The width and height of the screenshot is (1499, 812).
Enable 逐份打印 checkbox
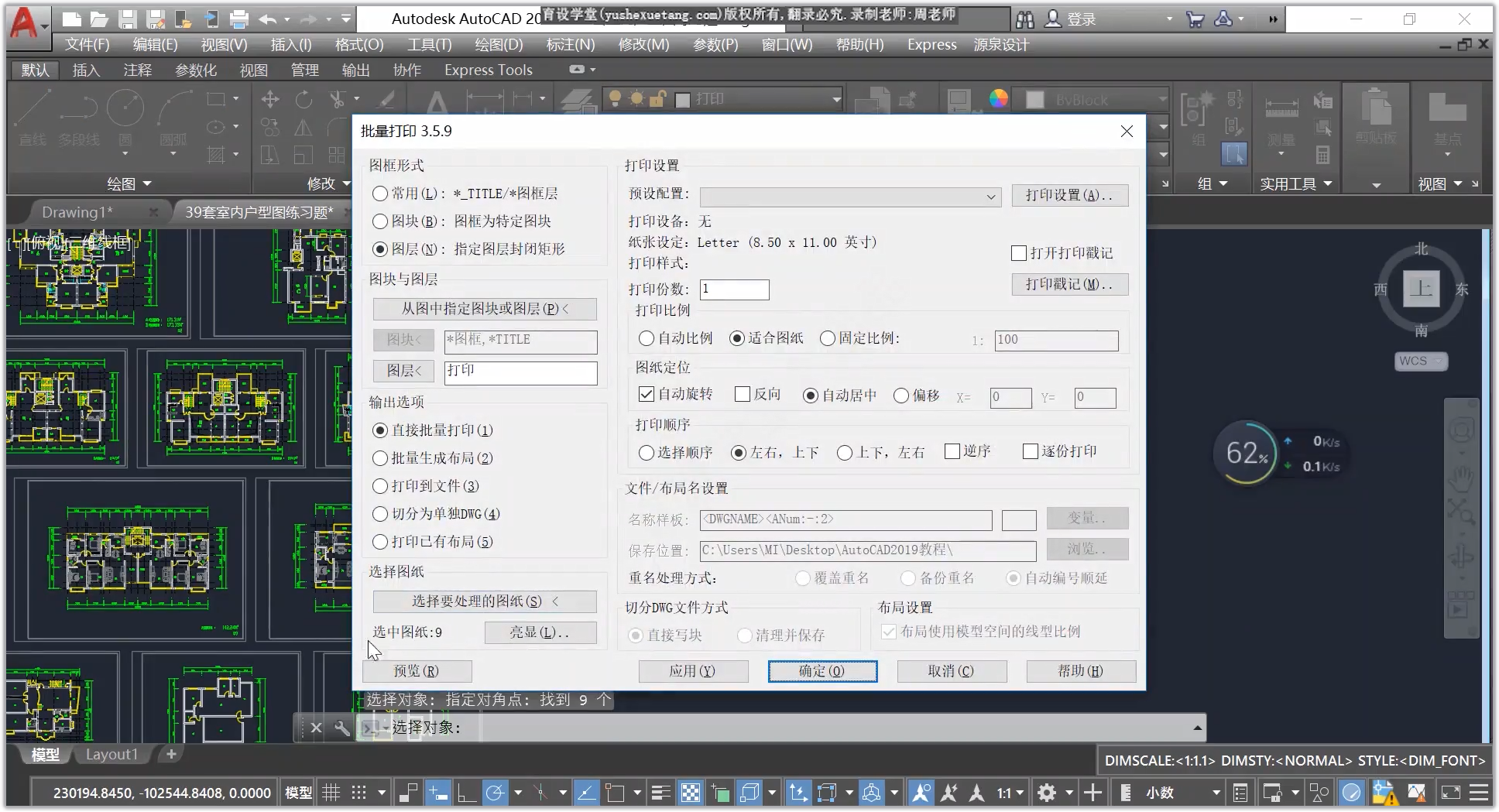pos(1031,451)
